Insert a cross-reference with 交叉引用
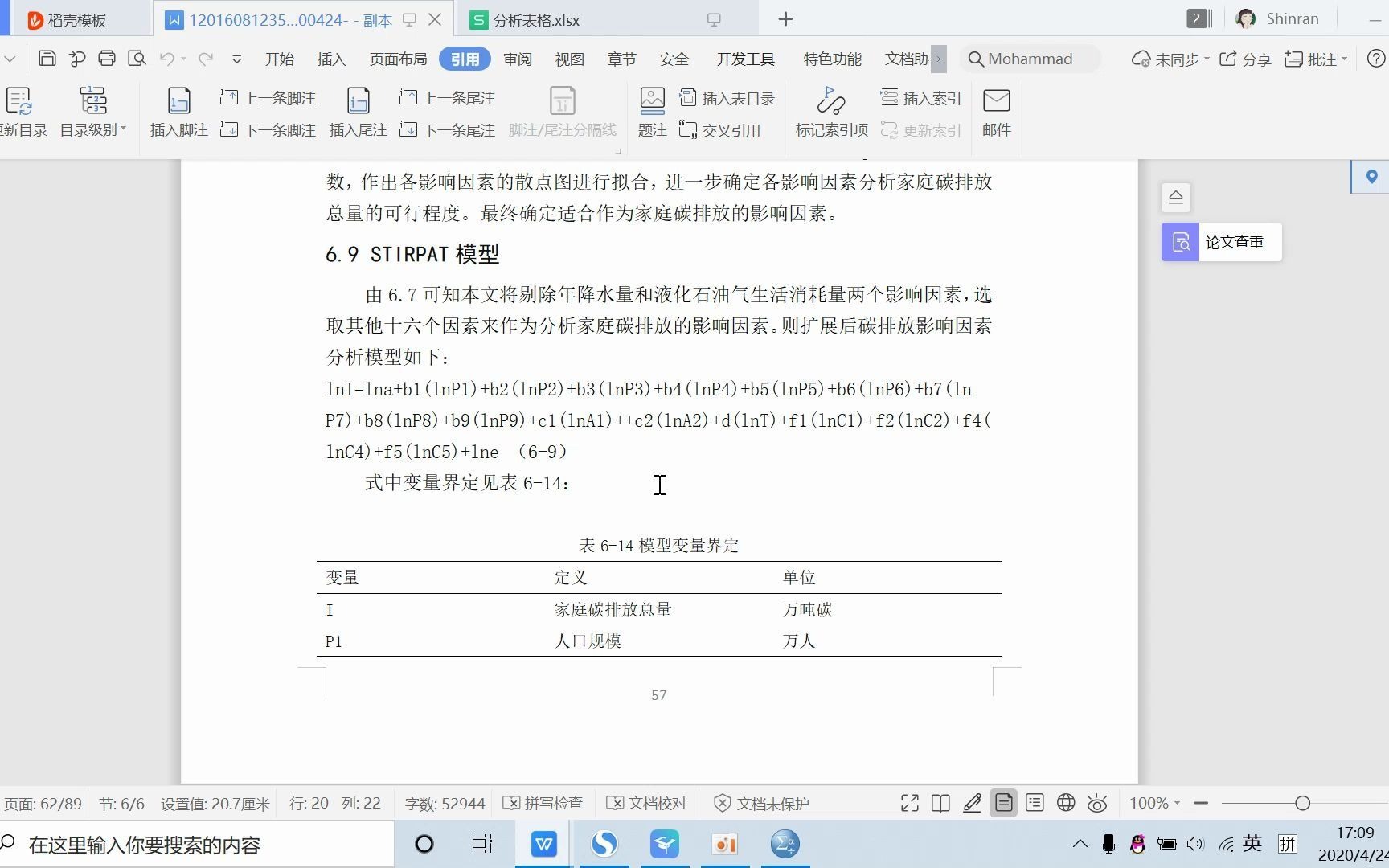Screen dimensions: 1389x868 (722, 130)
